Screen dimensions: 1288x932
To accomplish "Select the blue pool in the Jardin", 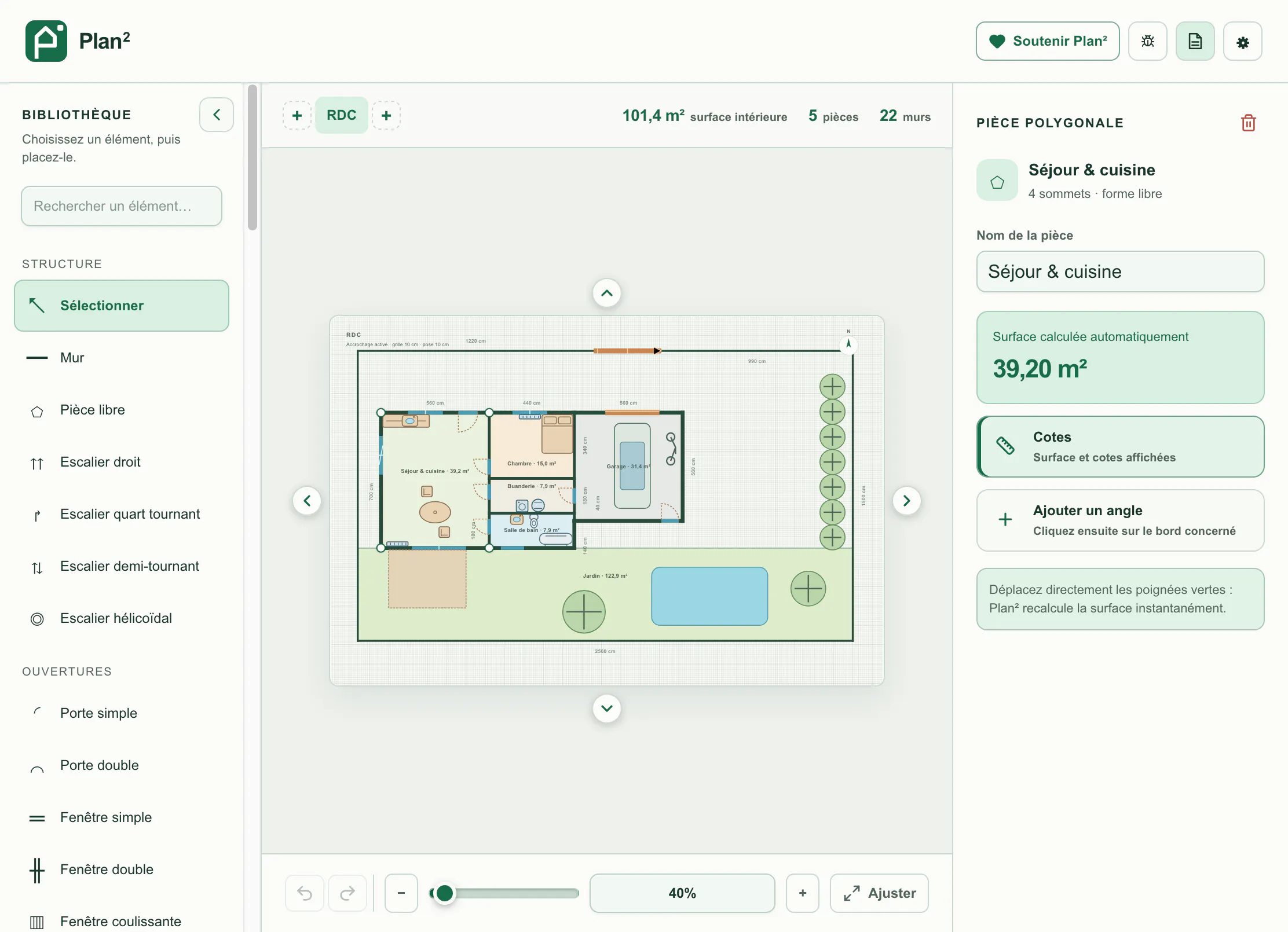I will tap(709, 596).
